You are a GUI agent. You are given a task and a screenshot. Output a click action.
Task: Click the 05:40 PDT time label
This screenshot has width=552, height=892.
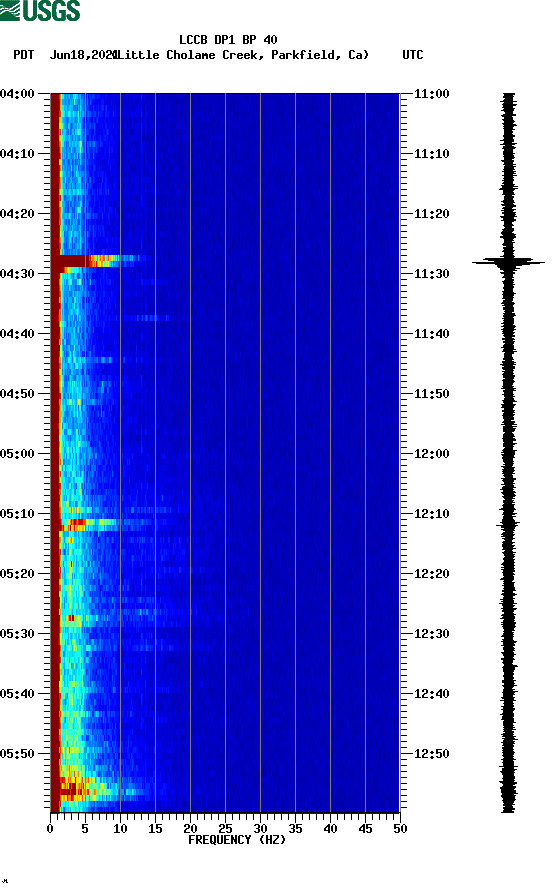coord(17,693)
